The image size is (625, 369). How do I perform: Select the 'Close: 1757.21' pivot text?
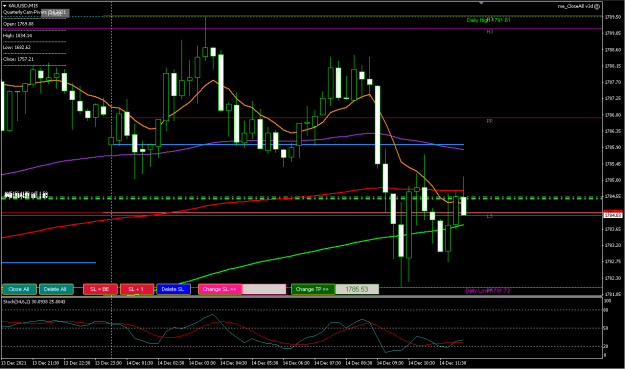tap(18, 59)
